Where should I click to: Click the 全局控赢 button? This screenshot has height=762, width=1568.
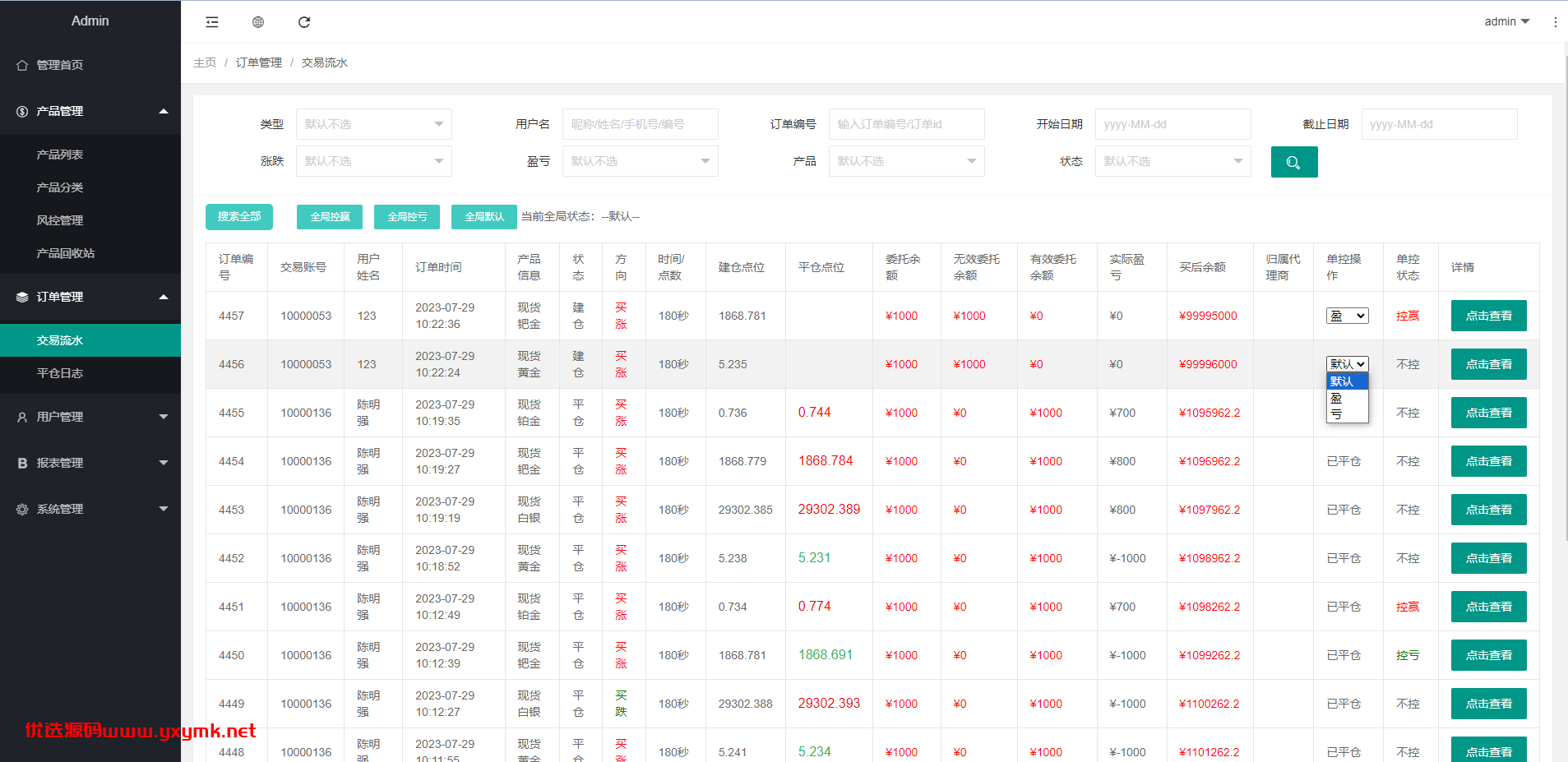point(330,217)
